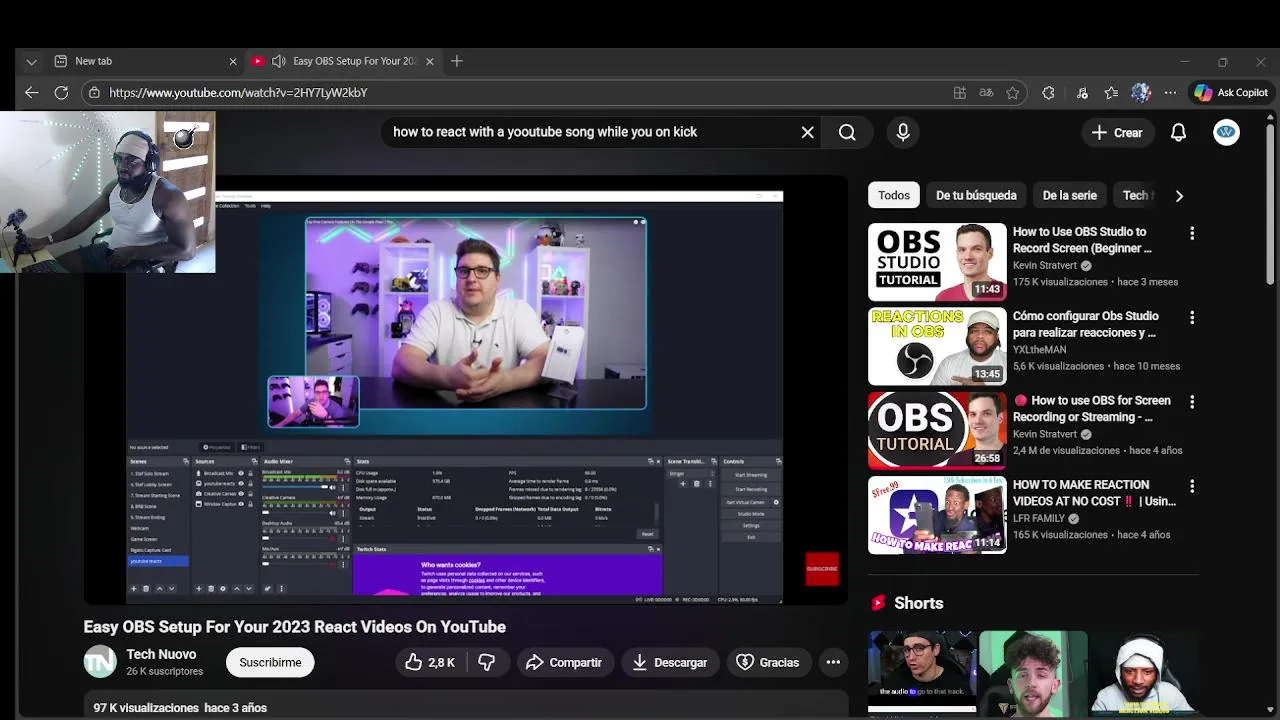
Task: Open browser extensions puzzle icon
Action: (x=1048, y=92)
